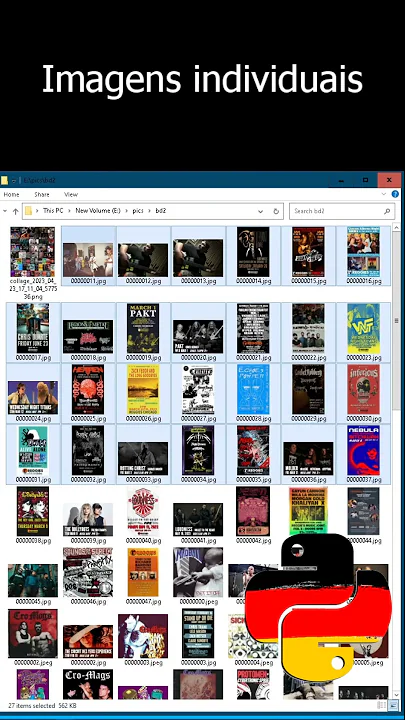Screen dimensions: 405x720
Task: Select the yellow poster 00000023.jpg
Action: click(363, 328)
